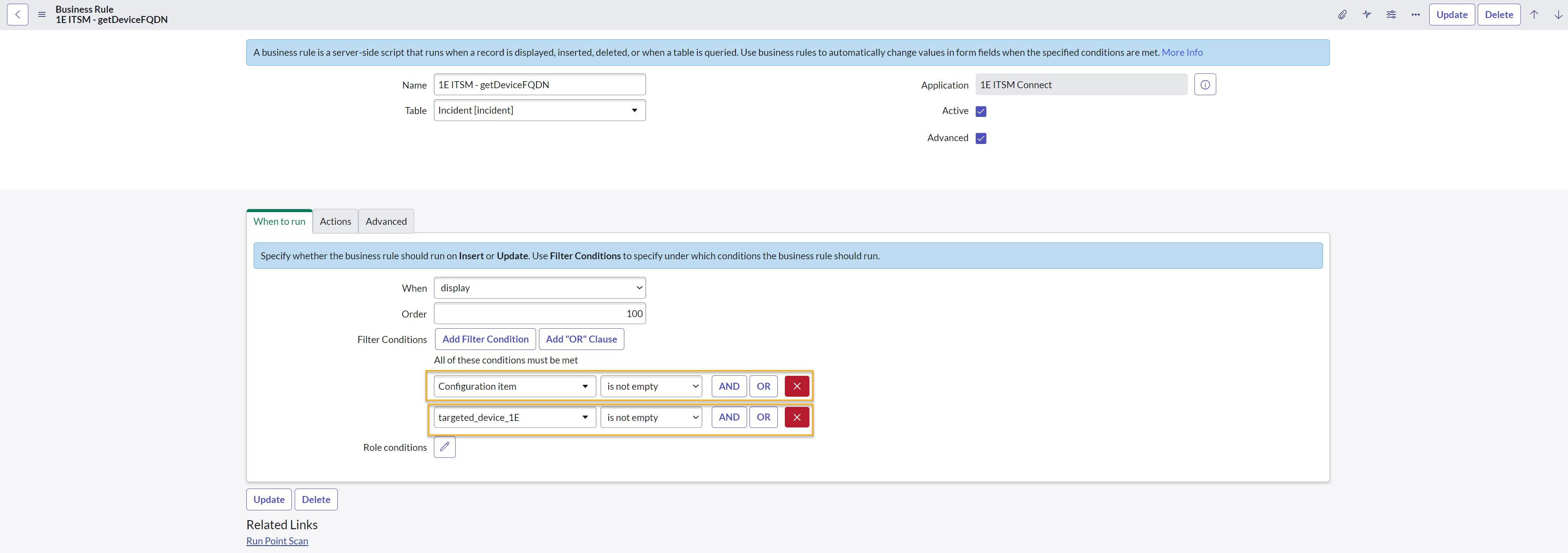Switch to the Advanced tab
This screenshot has height=553, width=1568.
[386, 222]
